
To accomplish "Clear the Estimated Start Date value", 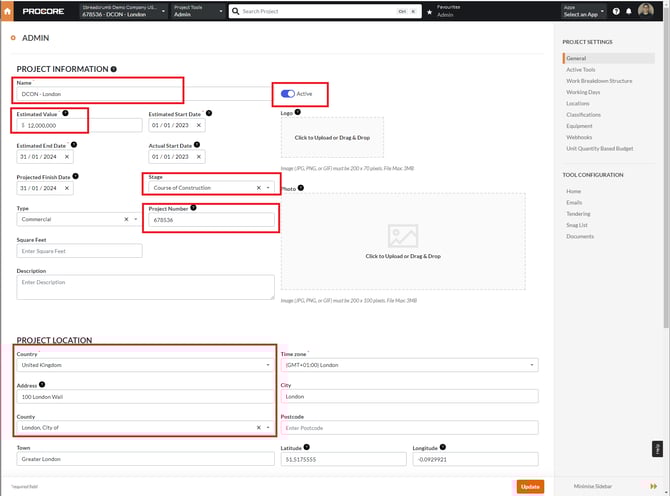I will pos(199,125).
